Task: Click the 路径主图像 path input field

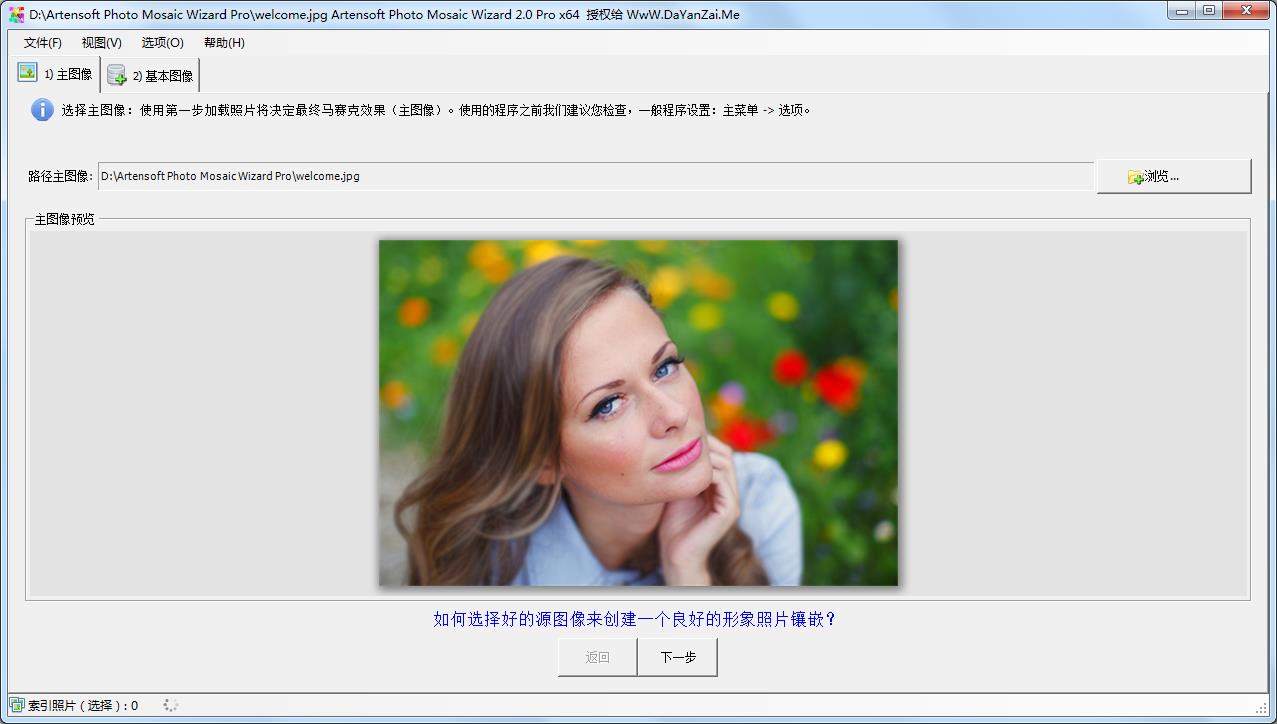Action: point(595,176)
